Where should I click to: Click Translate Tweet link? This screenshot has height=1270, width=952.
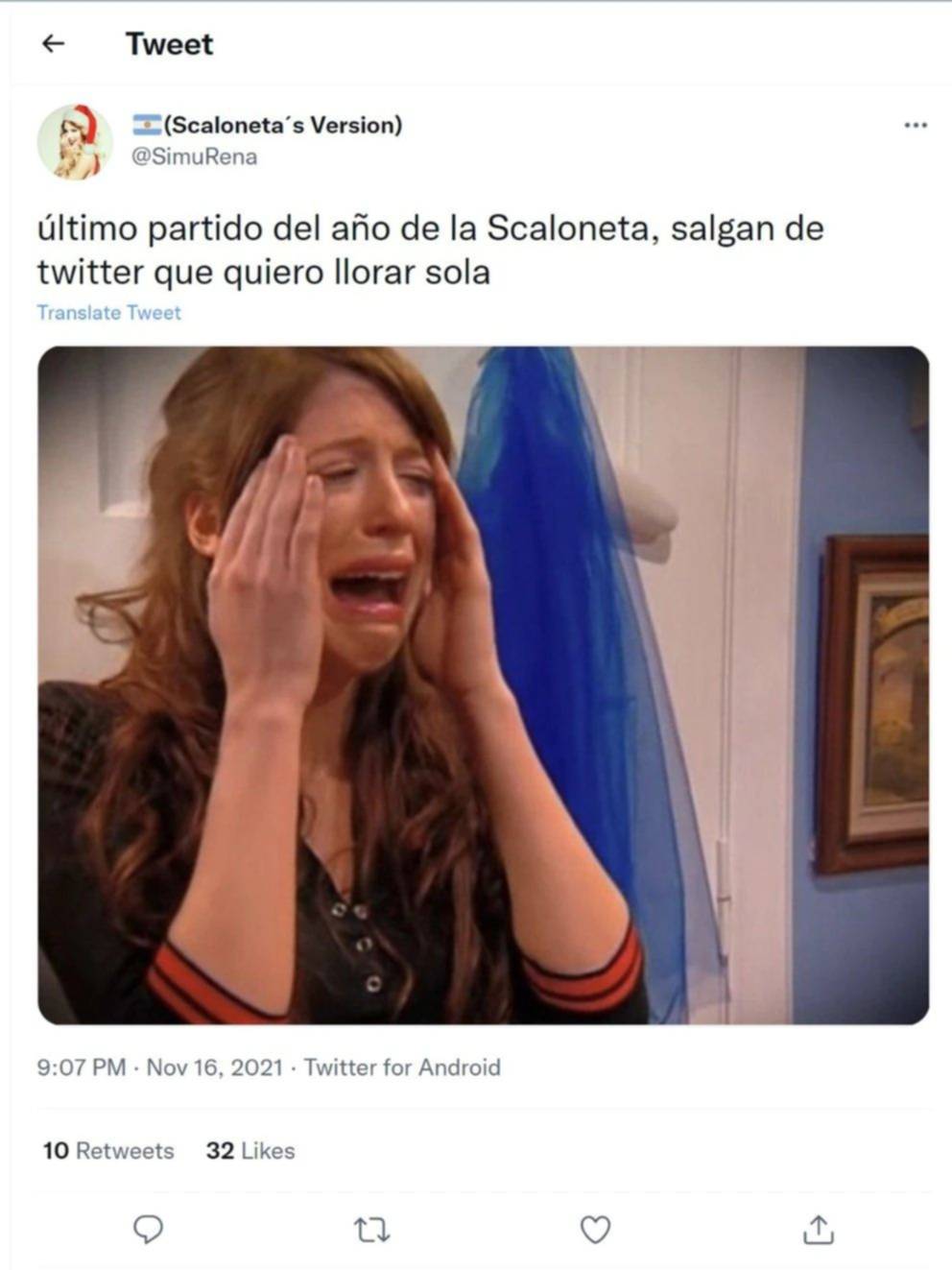tap(108, 313)
